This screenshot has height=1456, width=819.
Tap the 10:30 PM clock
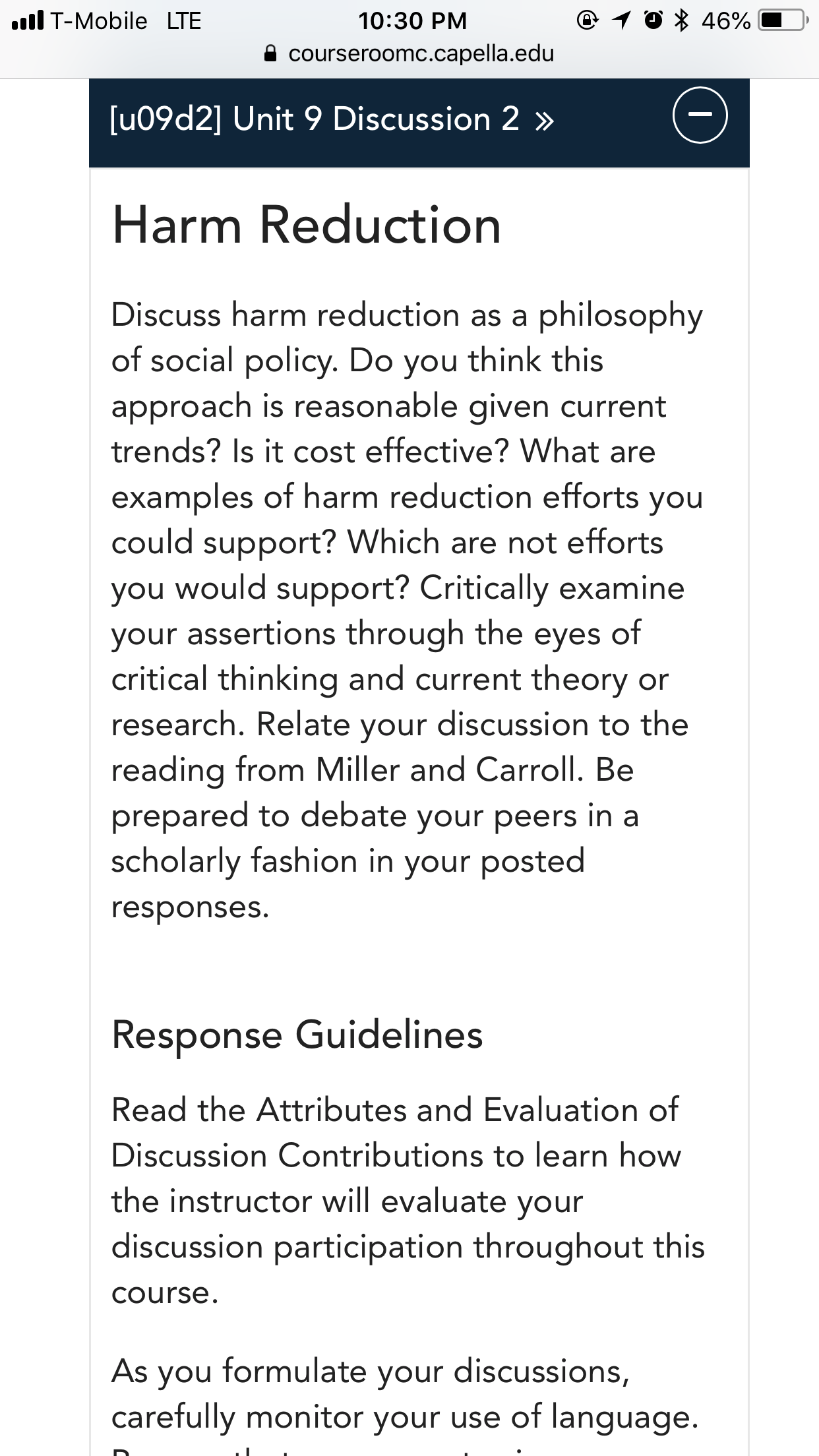tap(412, 21)
